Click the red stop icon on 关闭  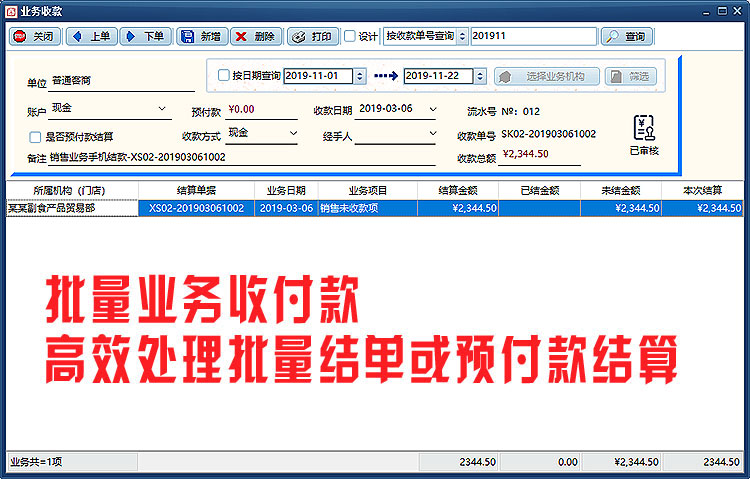click(20, 36)
